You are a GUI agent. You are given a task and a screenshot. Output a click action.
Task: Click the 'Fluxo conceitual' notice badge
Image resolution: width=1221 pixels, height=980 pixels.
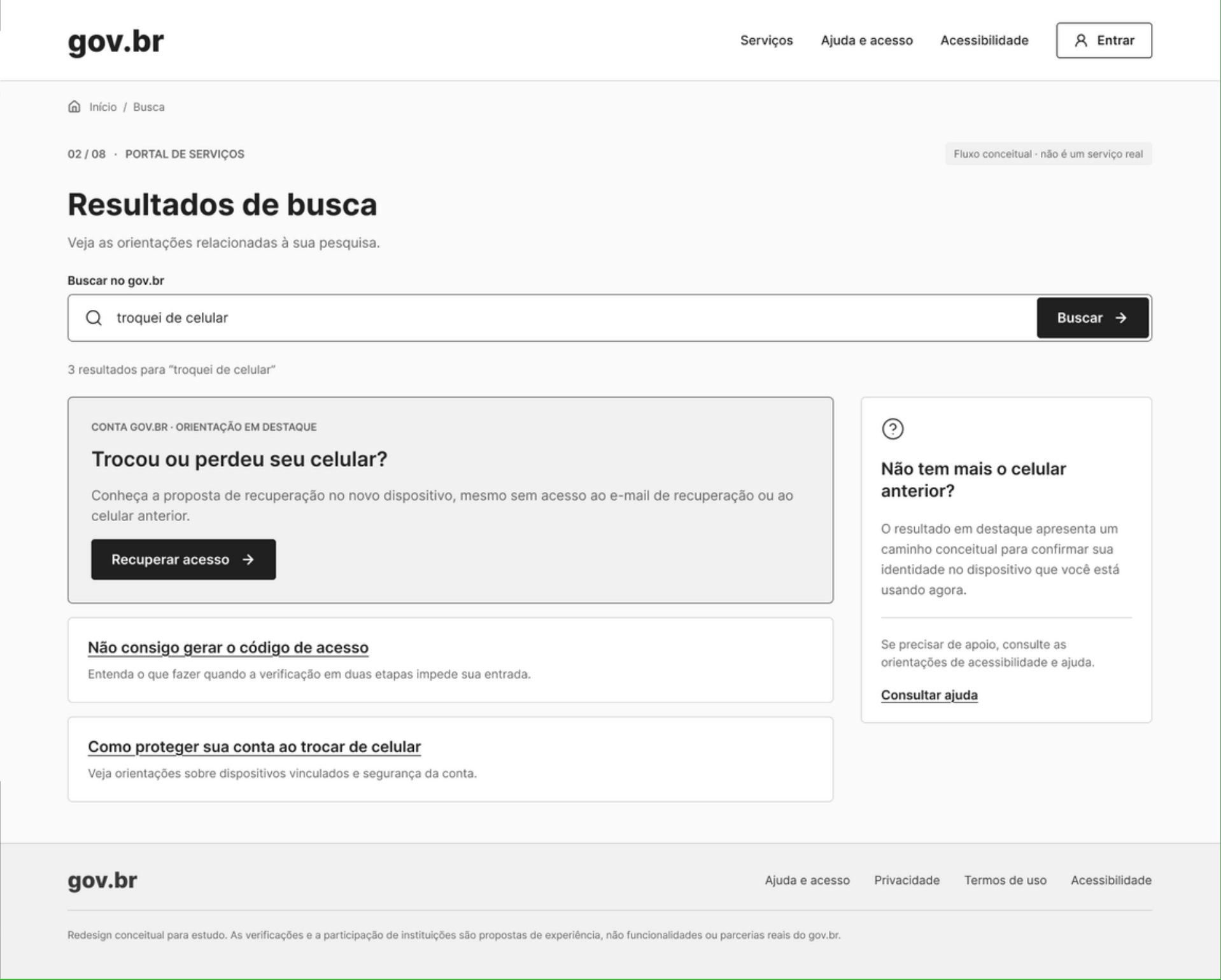point(1048,154)
